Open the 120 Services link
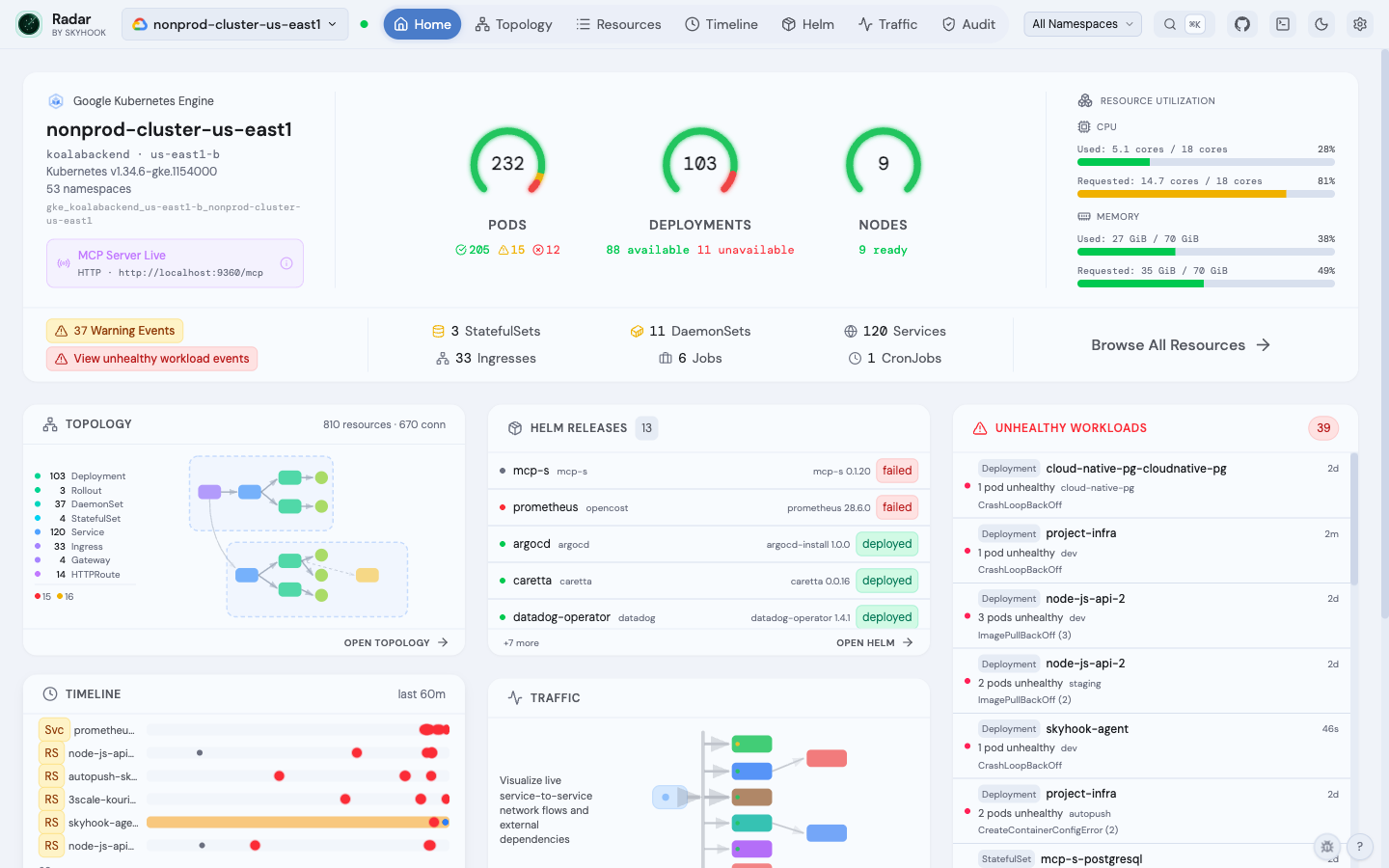The height and width of the screenshot is (868, 1389). [895, 331]
